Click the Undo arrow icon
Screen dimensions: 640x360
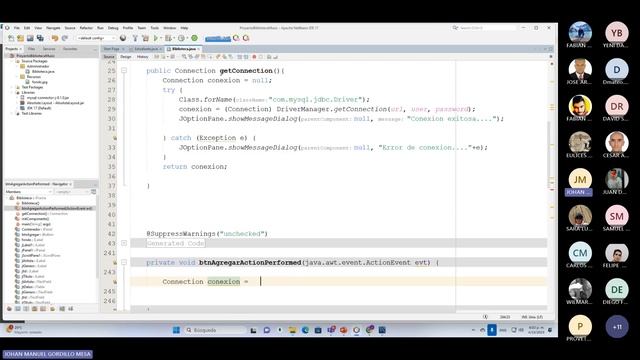pyautogui.click(x=55, y=38)
